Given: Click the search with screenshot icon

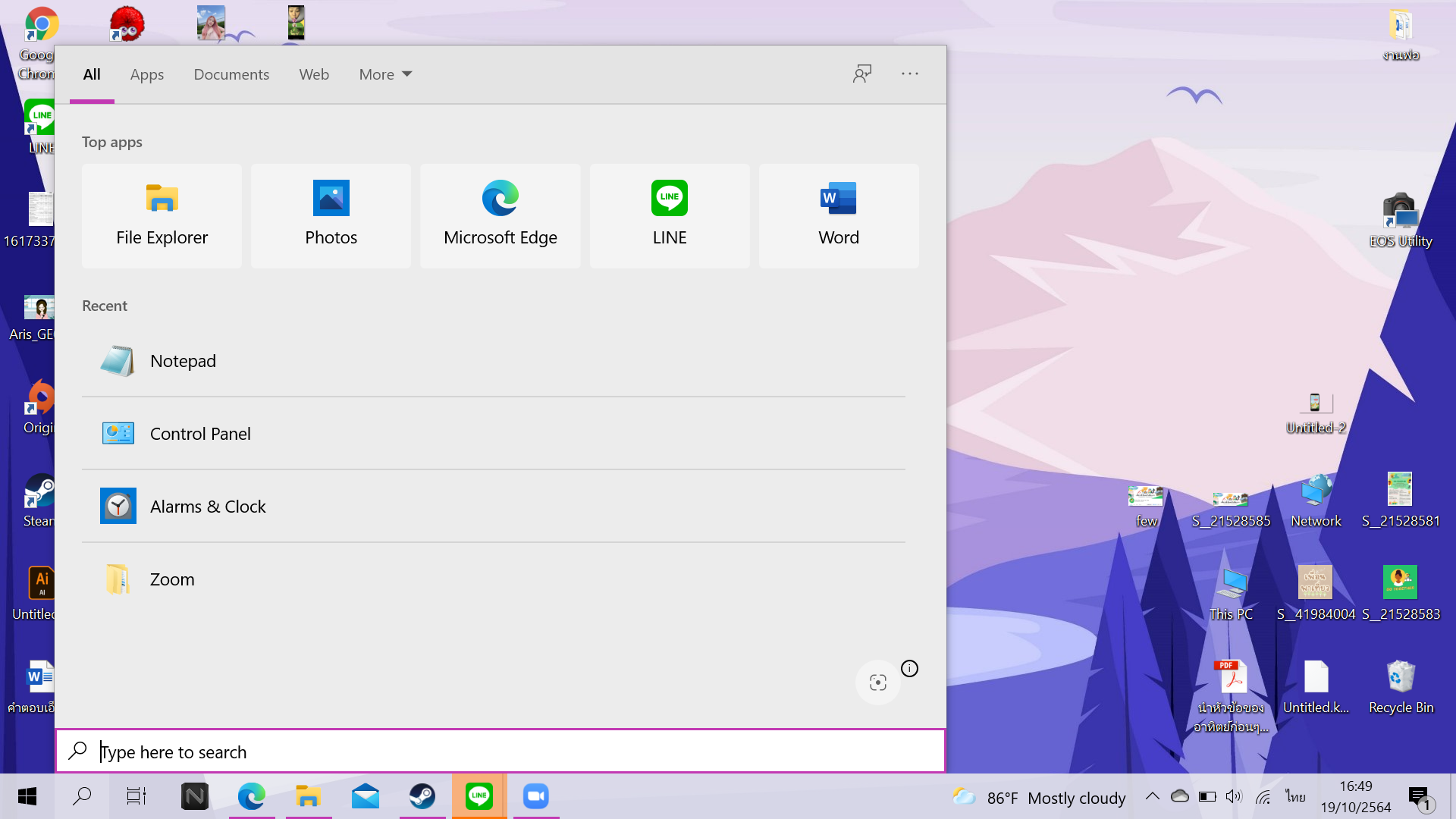Looking at the screenshot, I should point(877,682).
